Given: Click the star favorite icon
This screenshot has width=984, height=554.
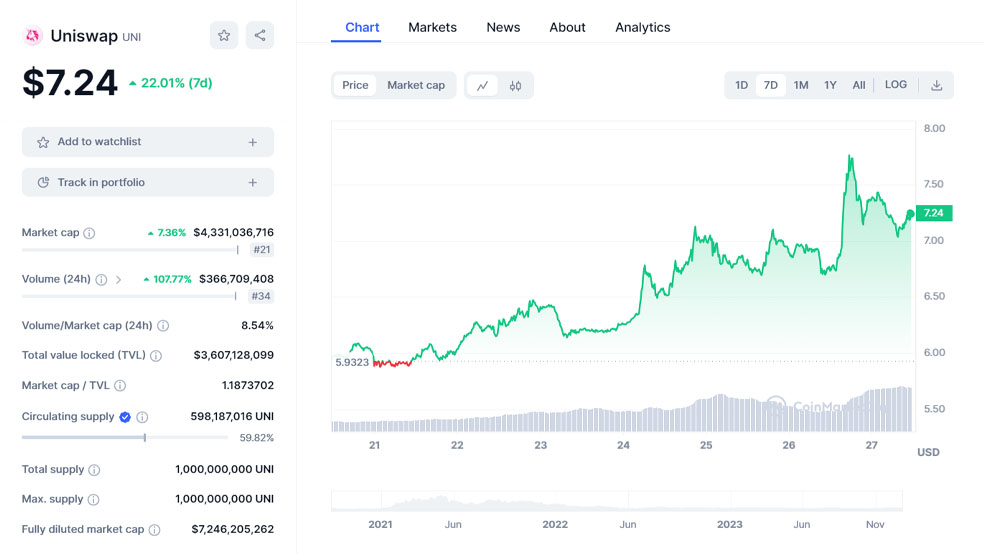Looking at the screenshot, I should [x=224, y=36].
